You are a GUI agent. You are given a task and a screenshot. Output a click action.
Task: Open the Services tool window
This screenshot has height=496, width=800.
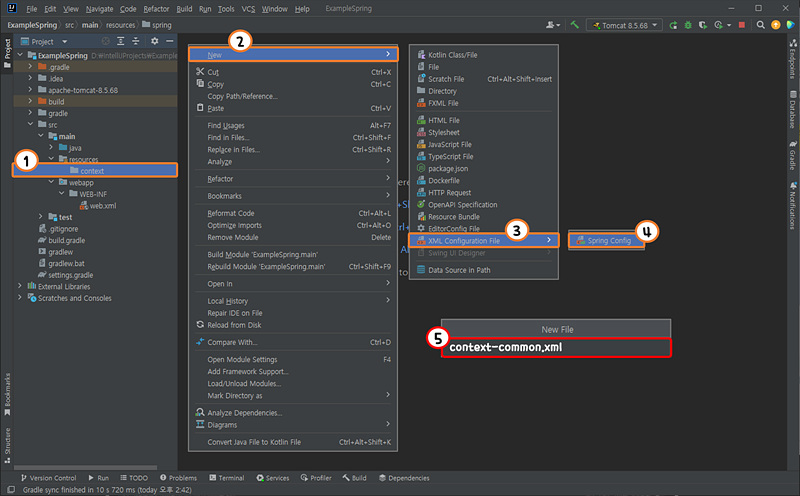pos(272,478)
